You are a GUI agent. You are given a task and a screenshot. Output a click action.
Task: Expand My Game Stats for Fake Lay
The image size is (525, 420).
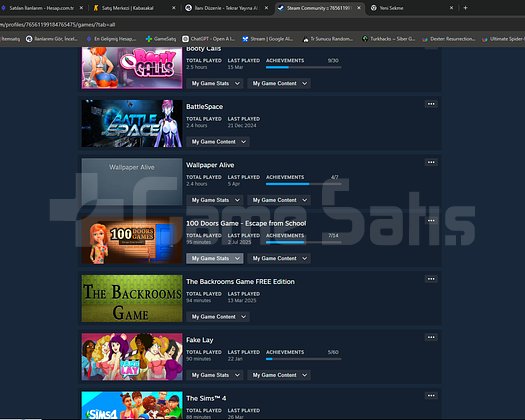tap(215, 375)
